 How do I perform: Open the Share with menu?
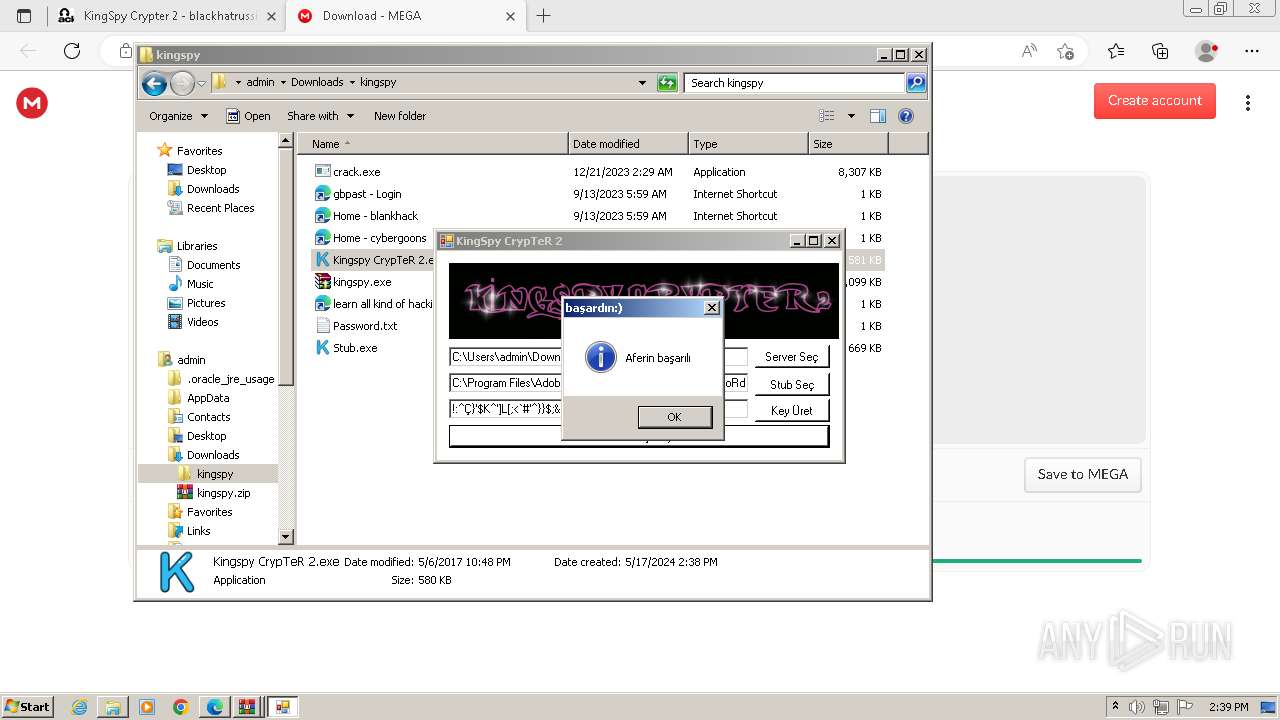point(320,116)
